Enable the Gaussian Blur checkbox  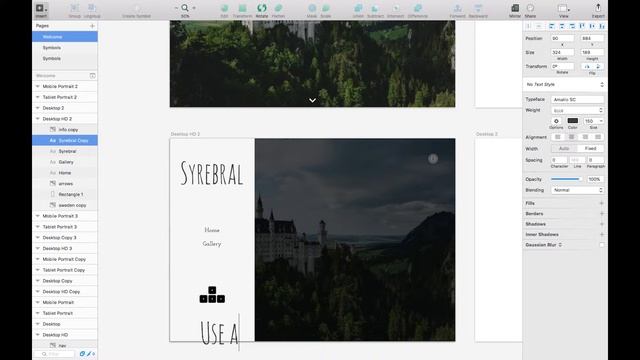[602, 245]
